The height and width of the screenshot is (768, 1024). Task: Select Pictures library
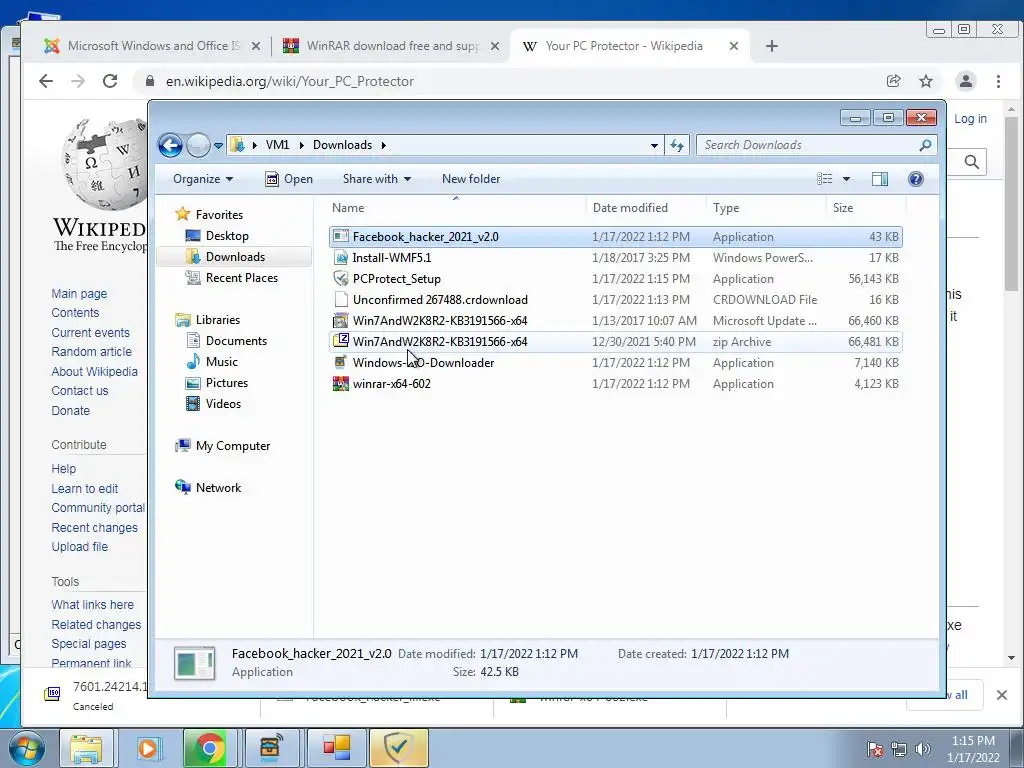227,383
